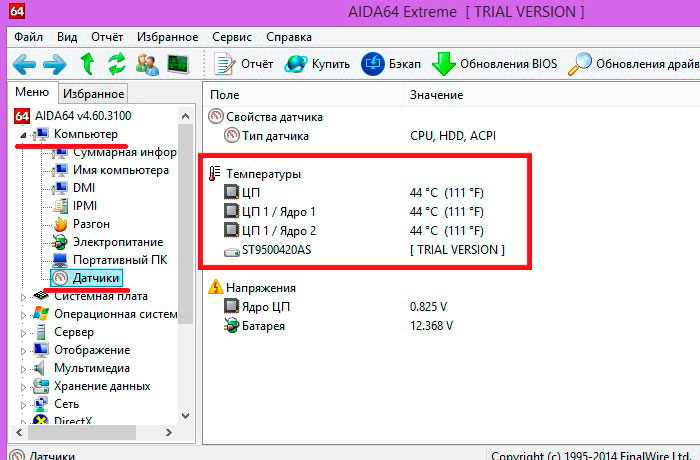Go forward with the blue right arrow
Image resolution: width=700 pixels, height=460 pixels.
55,65
